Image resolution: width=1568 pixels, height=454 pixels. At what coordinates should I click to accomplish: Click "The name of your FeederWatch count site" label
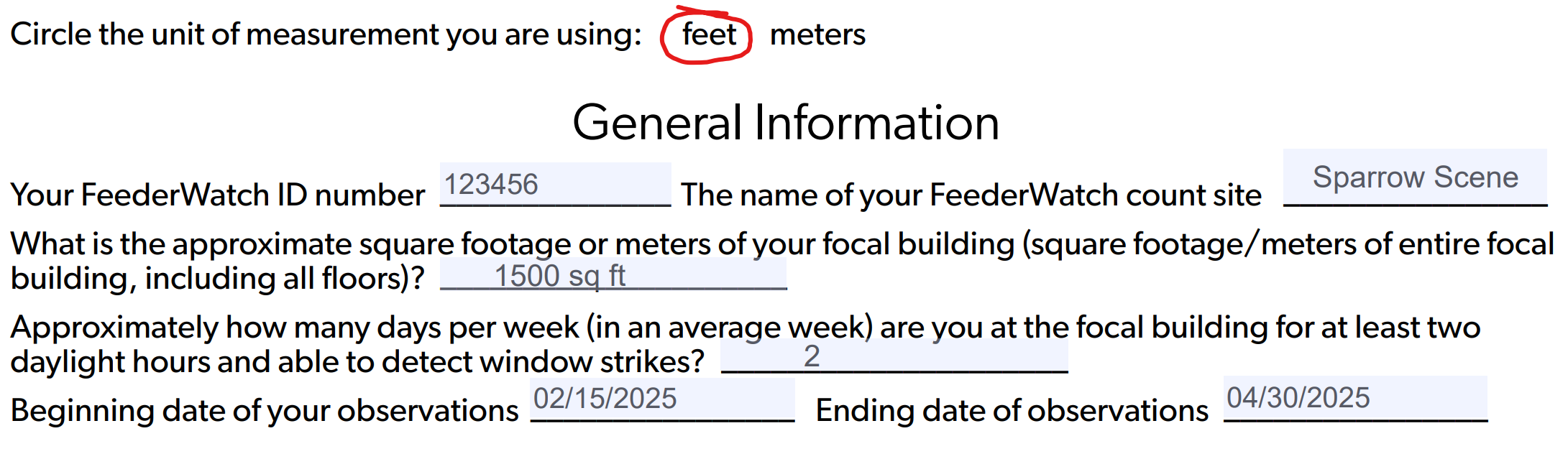971,195
